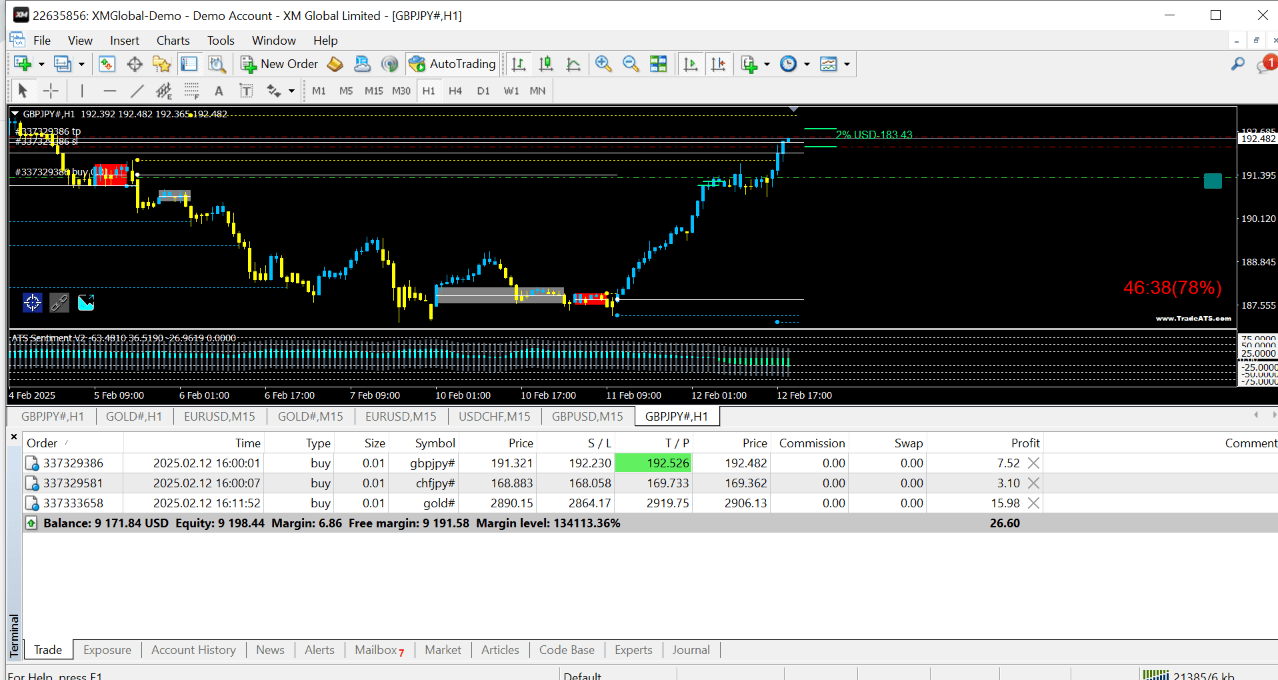Viewport: 1278px width, 680px height.
Task: Toggle the AutoTrading button
Action: tap(452, 64)
